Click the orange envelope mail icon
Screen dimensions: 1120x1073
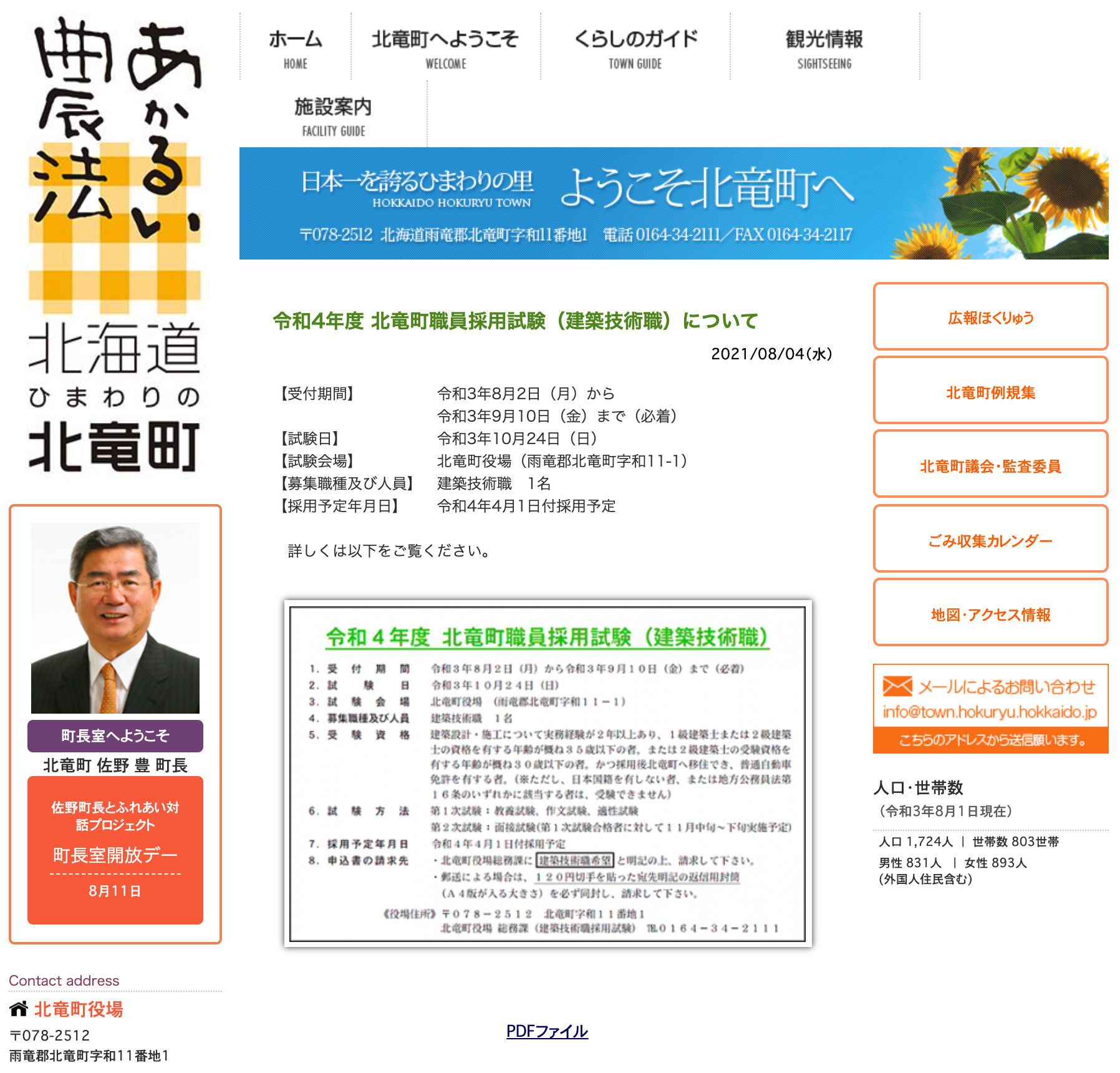pos(897,686)
